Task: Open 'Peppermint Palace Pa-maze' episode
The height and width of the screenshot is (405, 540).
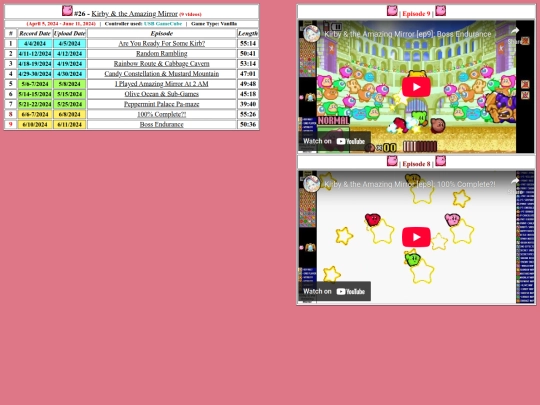Action: pos(162,104)
